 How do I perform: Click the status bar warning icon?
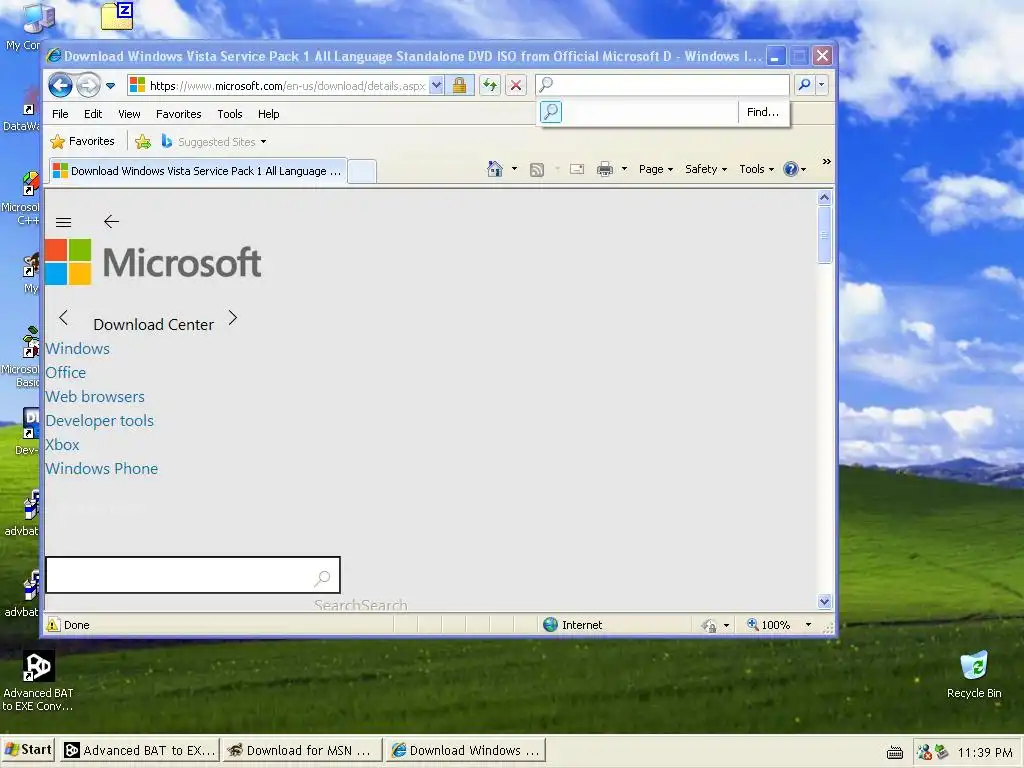[53, 625]
